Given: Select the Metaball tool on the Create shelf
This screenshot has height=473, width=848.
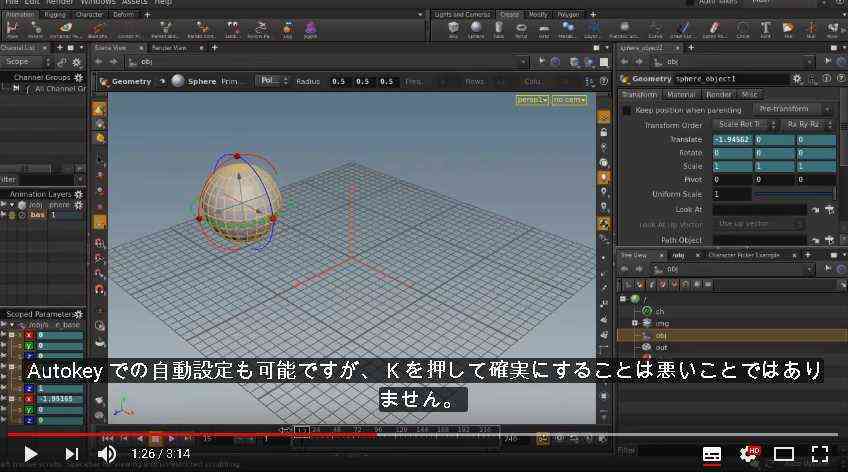Looking at the screenshot, I should [x=567, y=29].
